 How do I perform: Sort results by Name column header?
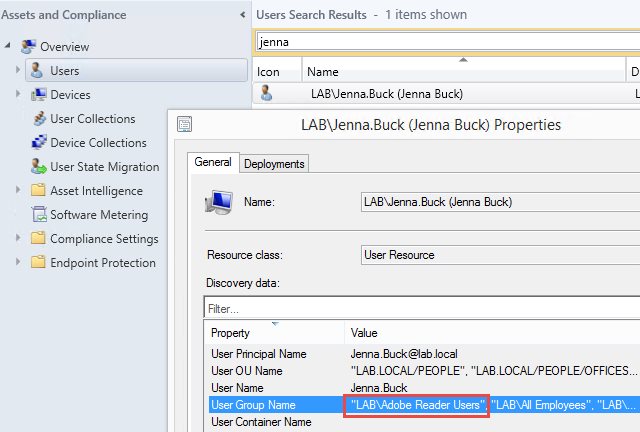pos(464,71)
